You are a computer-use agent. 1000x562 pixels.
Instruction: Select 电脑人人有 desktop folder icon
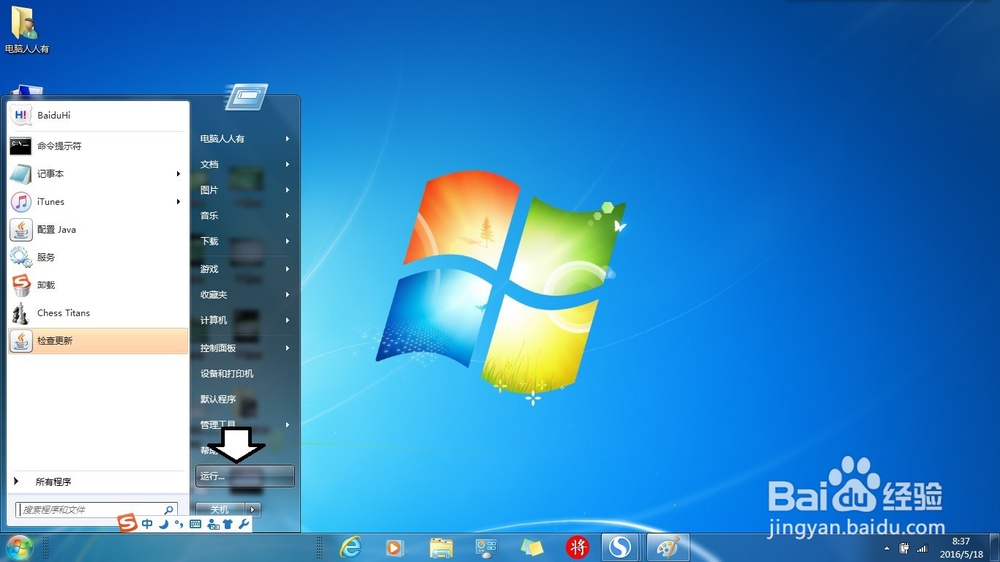point(26,30)
